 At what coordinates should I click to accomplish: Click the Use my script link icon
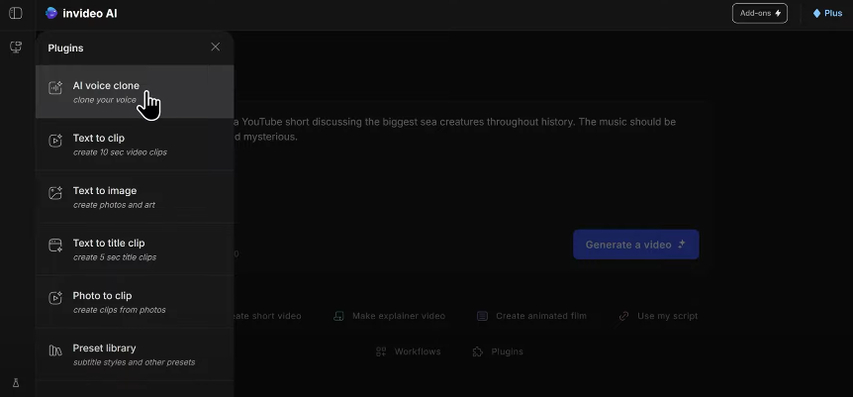click(624, 316)
